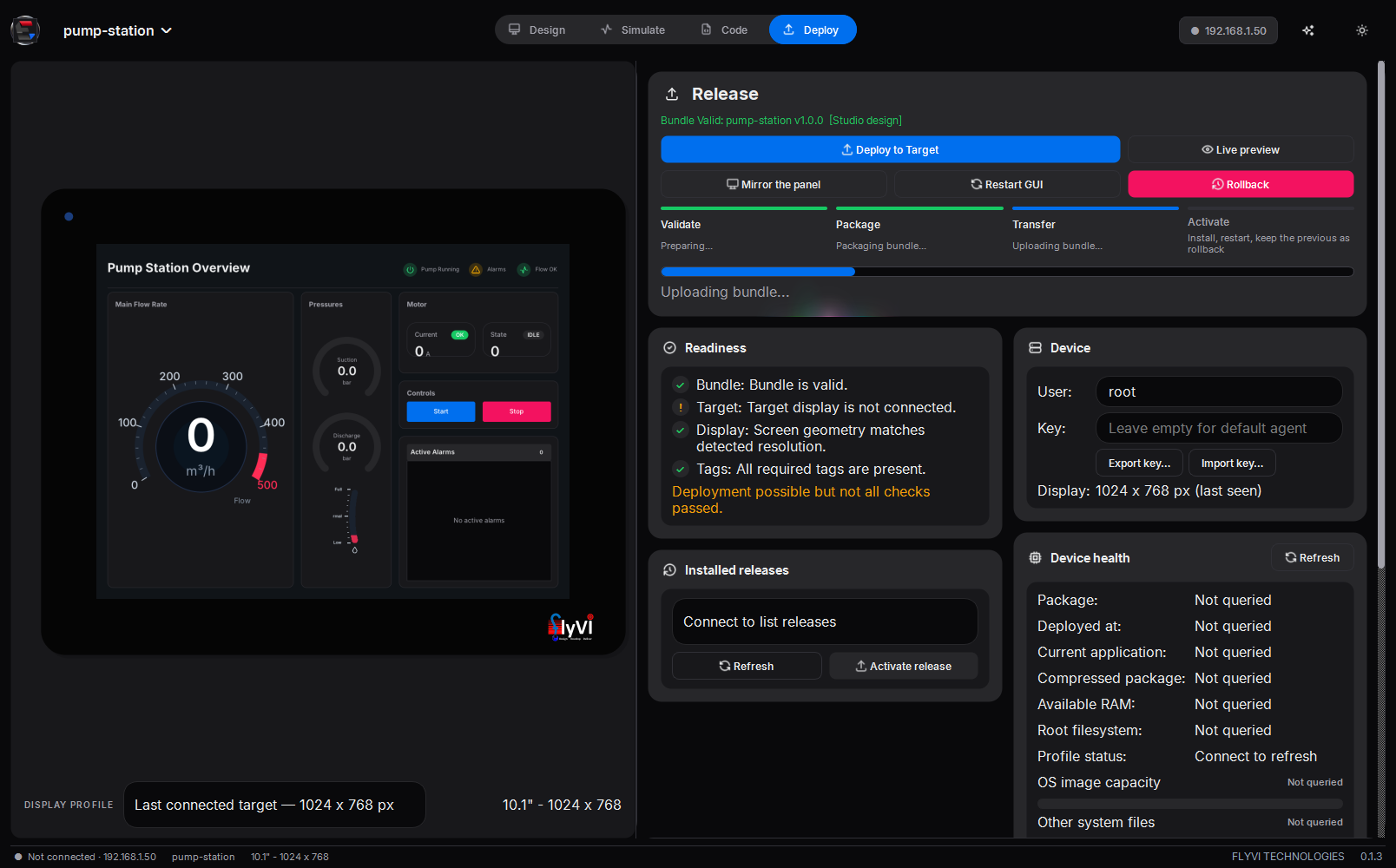Viewport: 1396px width, 868px height.
Task: Switch to the Simulate tab
Action: point(633,30)
